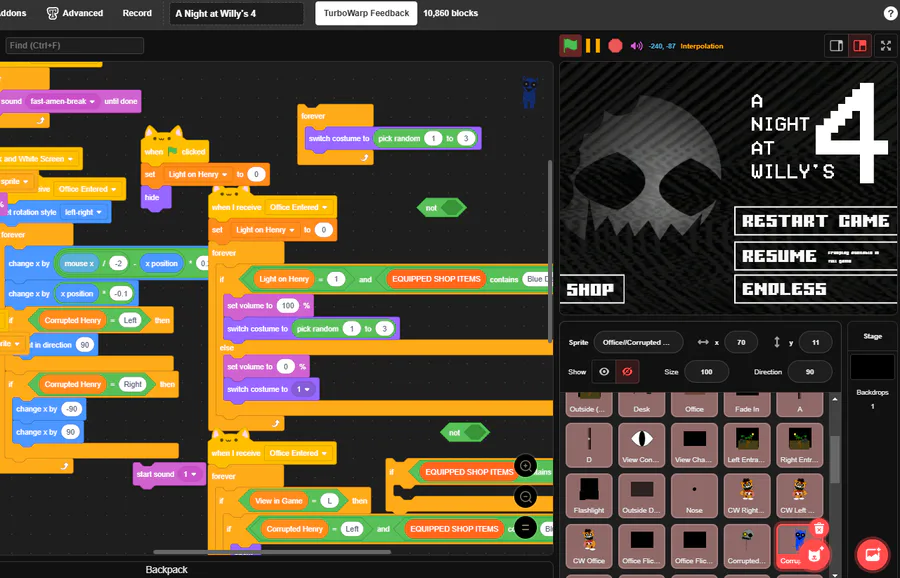Select the Flashlight sprite
This screenshot has width=900, height=578.
tap(589, 495)
